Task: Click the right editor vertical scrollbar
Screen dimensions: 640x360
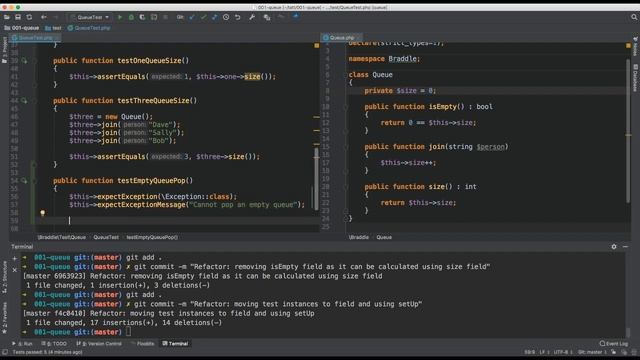Action: pyautogui.click(x=628, y=131)
